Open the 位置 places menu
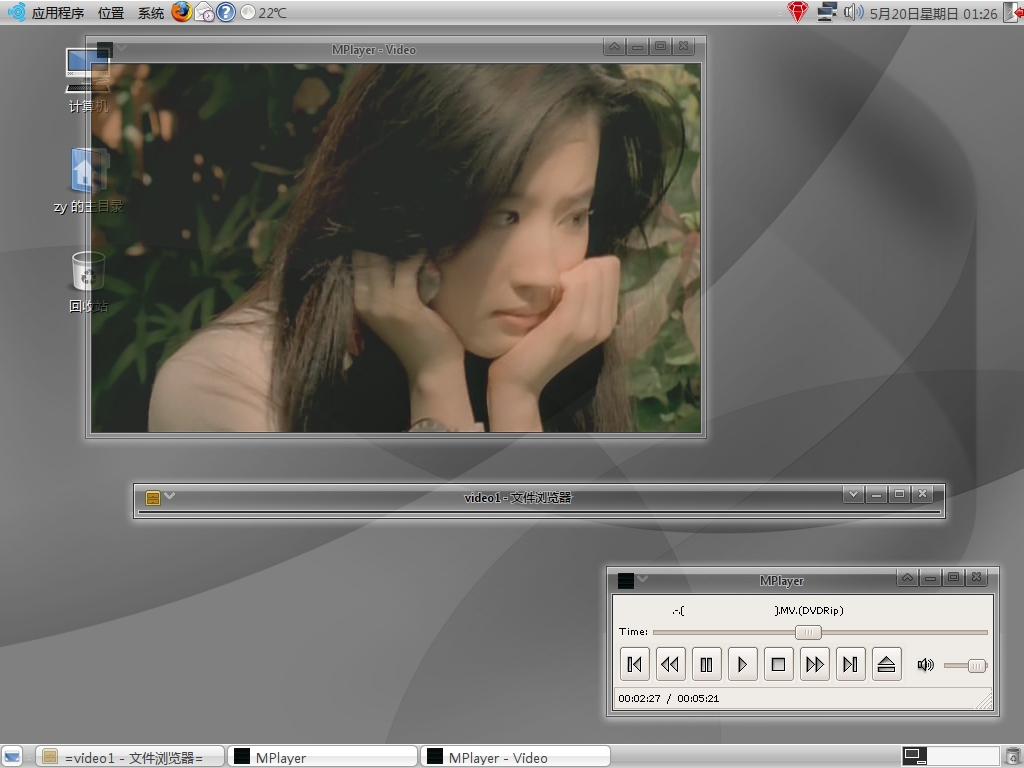The width and height of the screenshot is (1024, 768). coord(111,13)
